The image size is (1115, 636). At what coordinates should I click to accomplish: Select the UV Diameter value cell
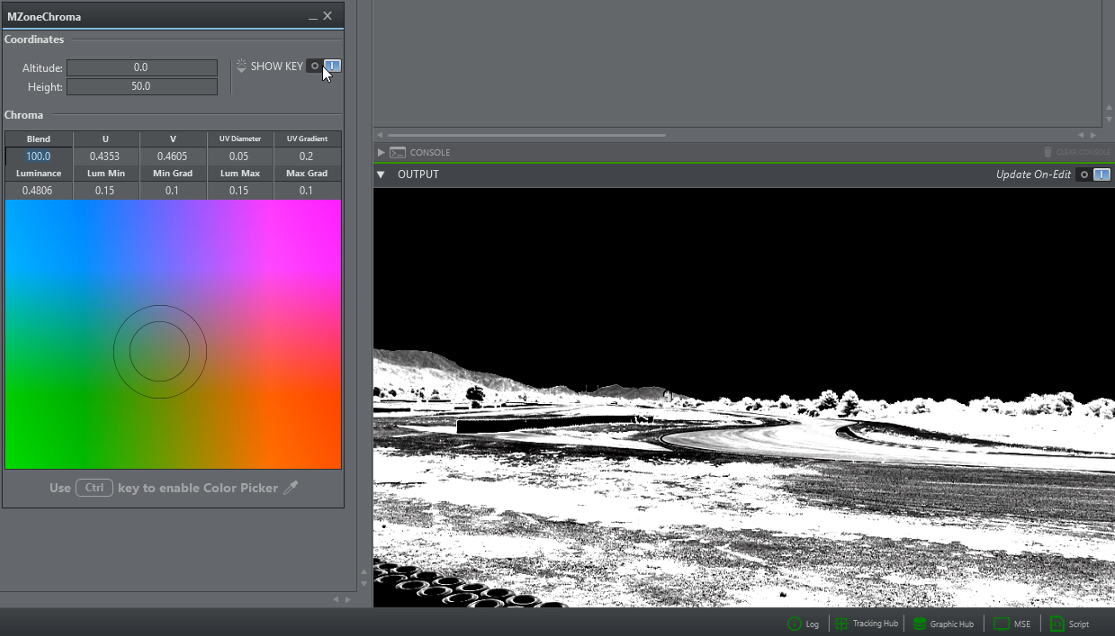click(x=240, y=156)
